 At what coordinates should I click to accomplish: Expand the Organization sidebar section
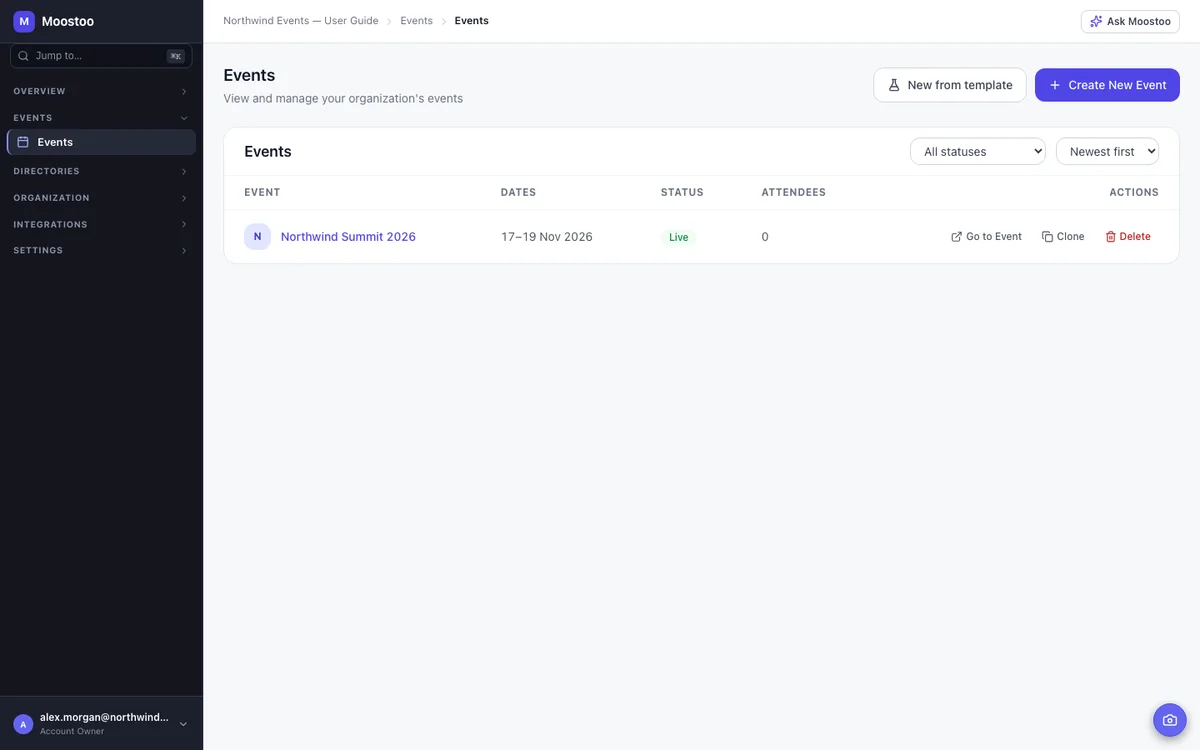[x=101, y=198]
